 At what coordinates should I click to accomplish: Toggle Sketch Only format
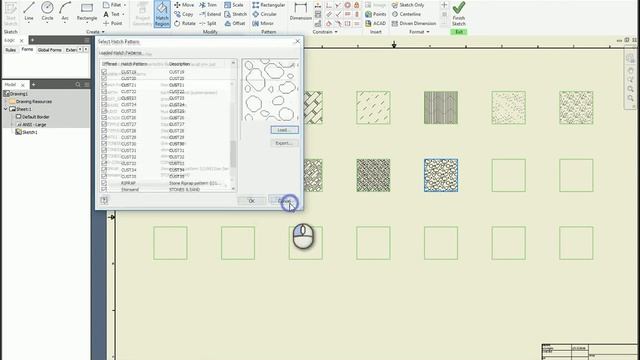click(408, 5)
